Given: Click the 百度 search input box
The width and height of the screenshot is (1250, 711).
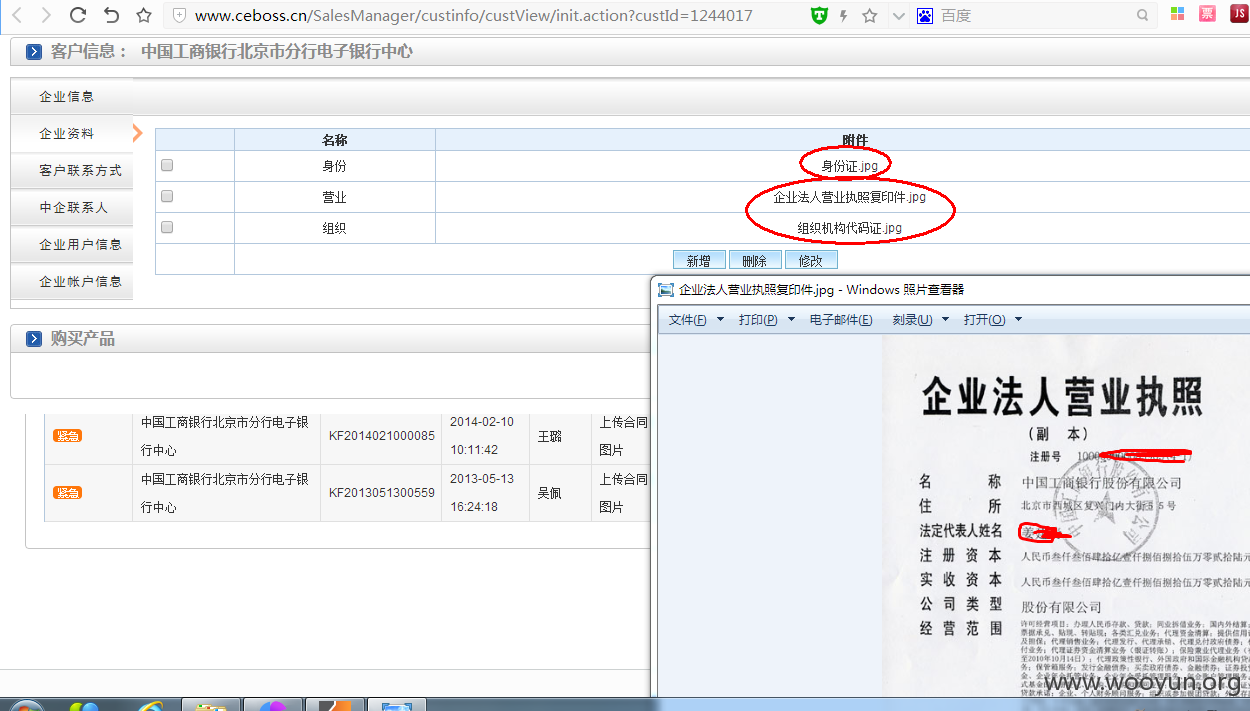Looking at the screenshot, I should [1035, 16].
